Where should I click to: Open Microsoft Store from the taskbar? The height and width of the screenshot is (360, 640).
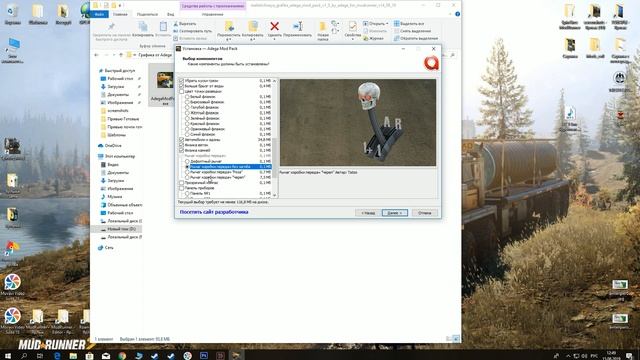click(89, 356)
